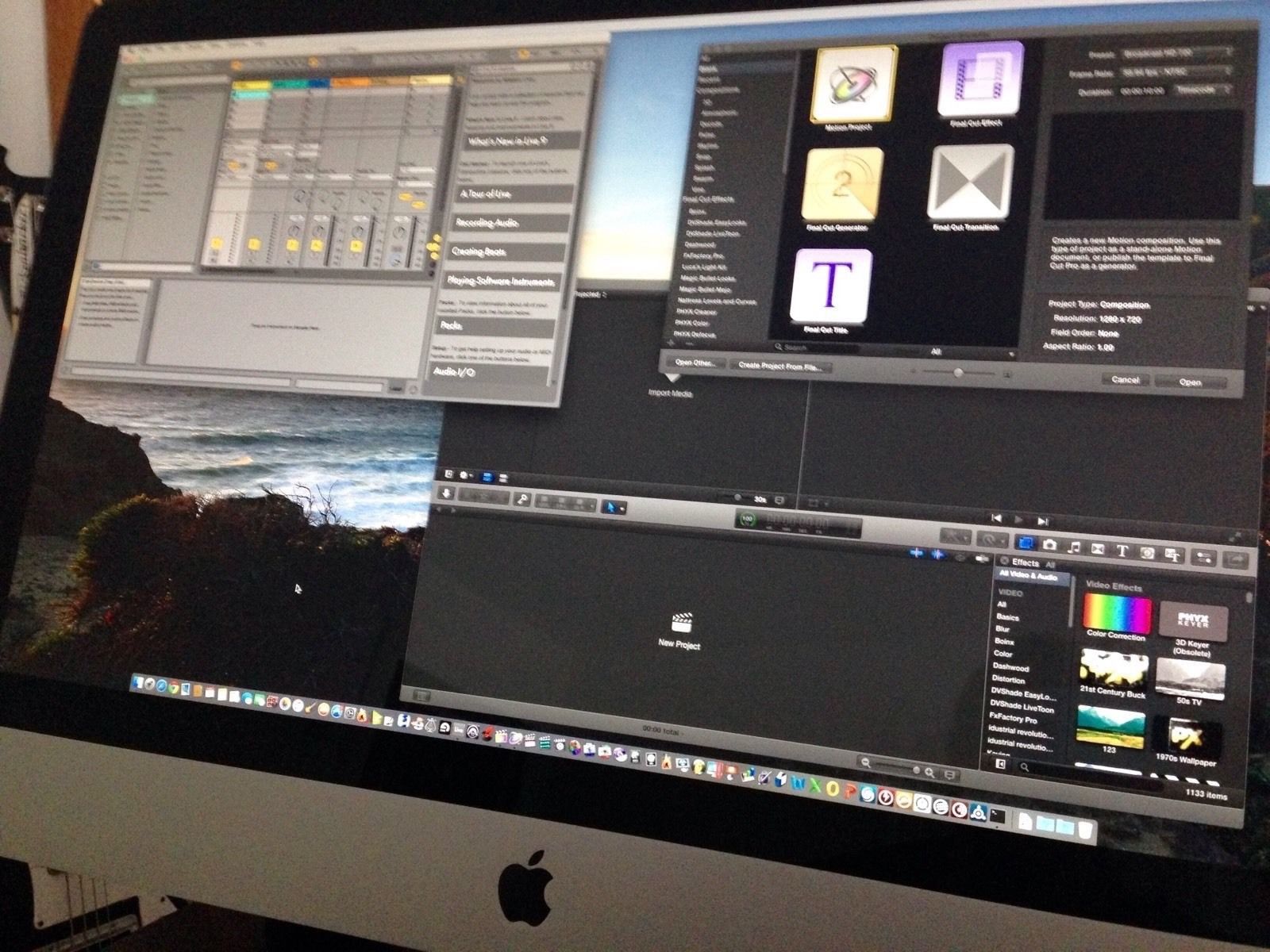Open the Titles browser T icon

coord(1123,549)
